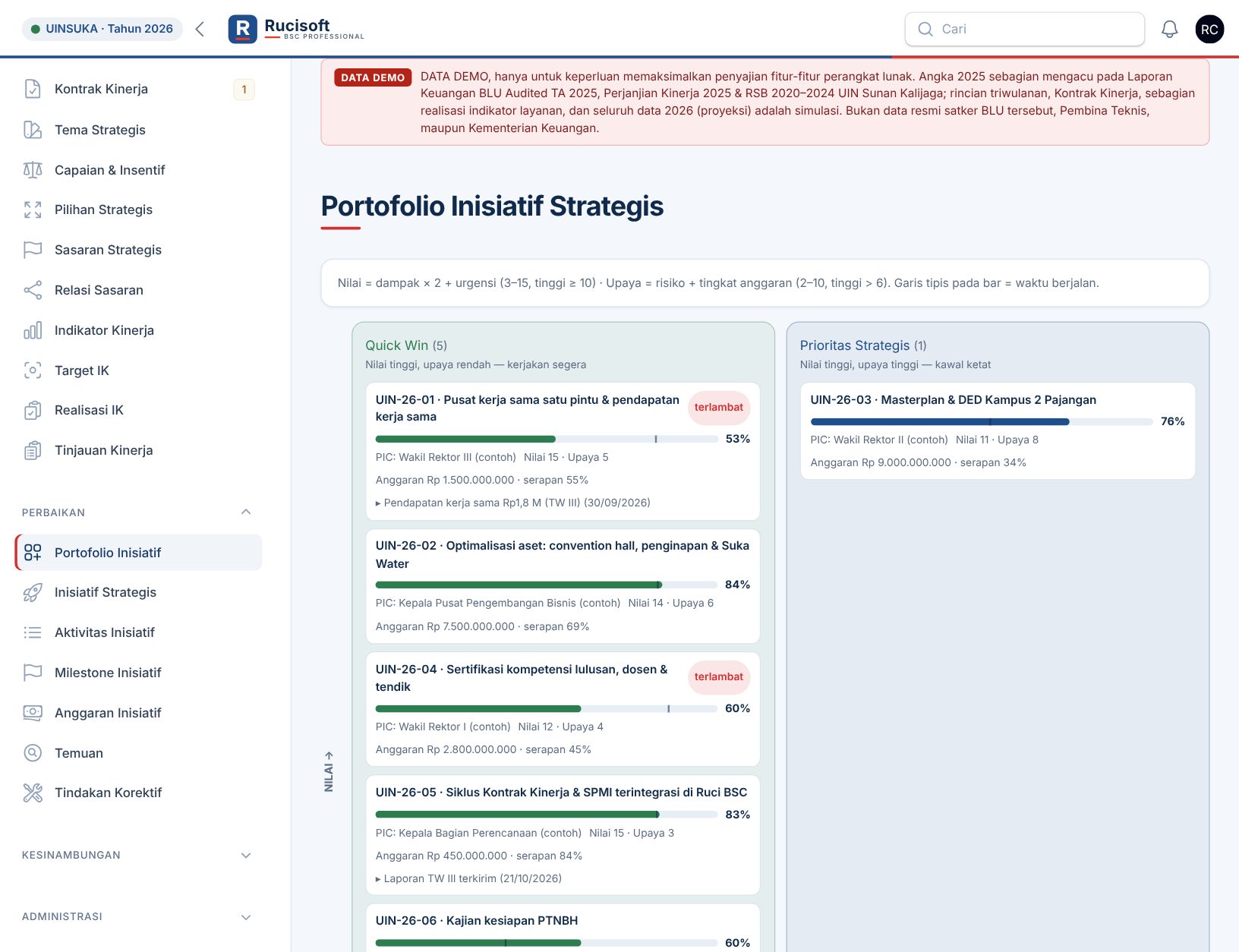
Task: Click the terlambat badge on UIN-26-01
Action: pyautogui.click(x=719, y=408)
